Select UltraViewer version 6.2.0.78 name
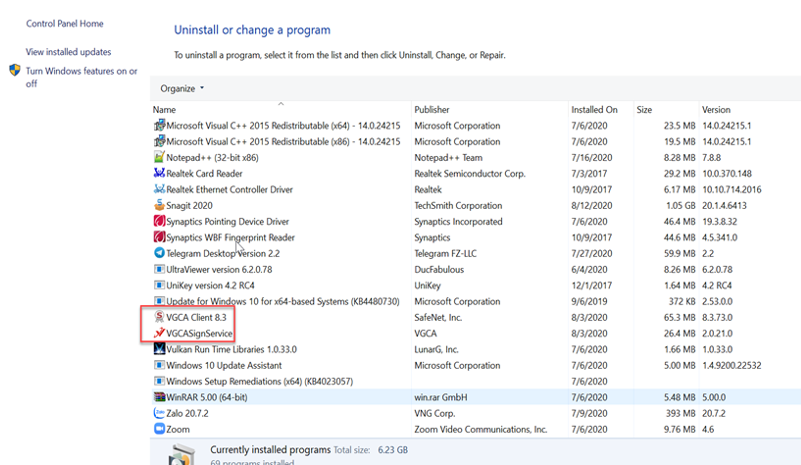The width and height of the screenshot is (801, 465). [x=219, y=269]
